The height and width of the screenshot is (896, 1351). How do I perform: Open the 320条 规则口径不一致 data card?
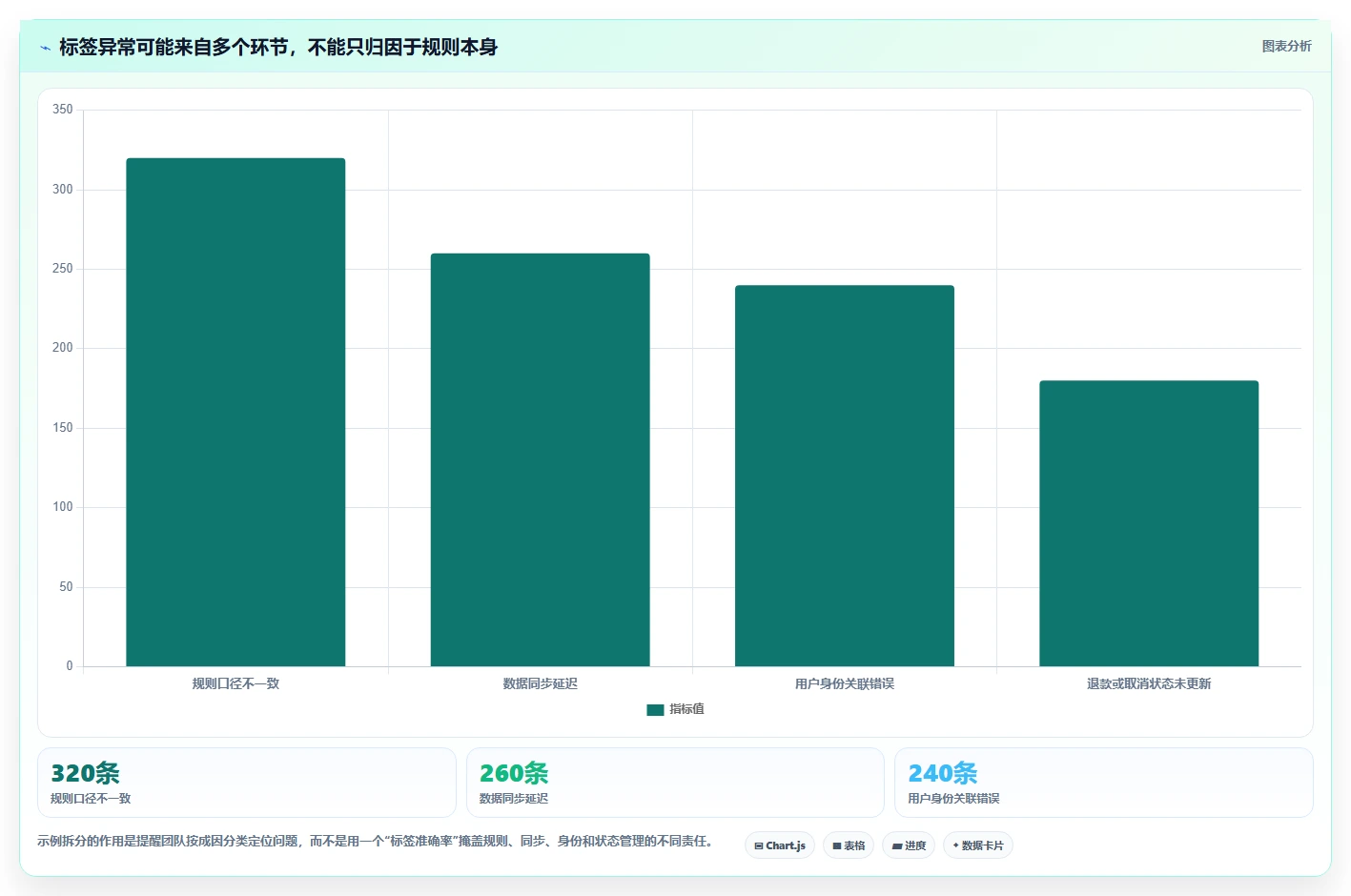[247, 783]
